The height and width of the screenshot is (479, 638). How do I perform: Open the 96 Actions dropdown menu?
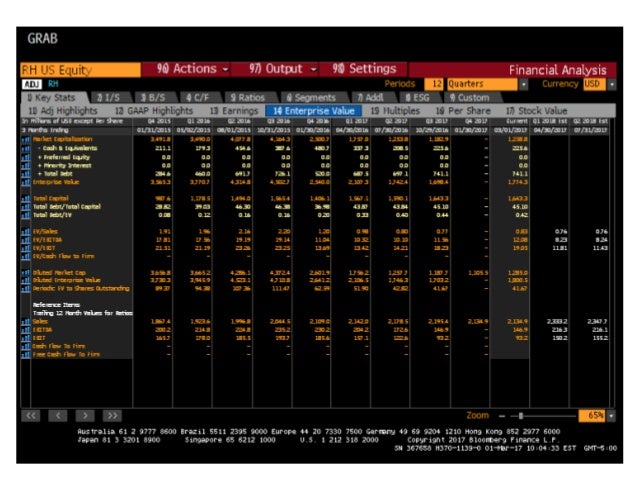[x=192, y=69]
